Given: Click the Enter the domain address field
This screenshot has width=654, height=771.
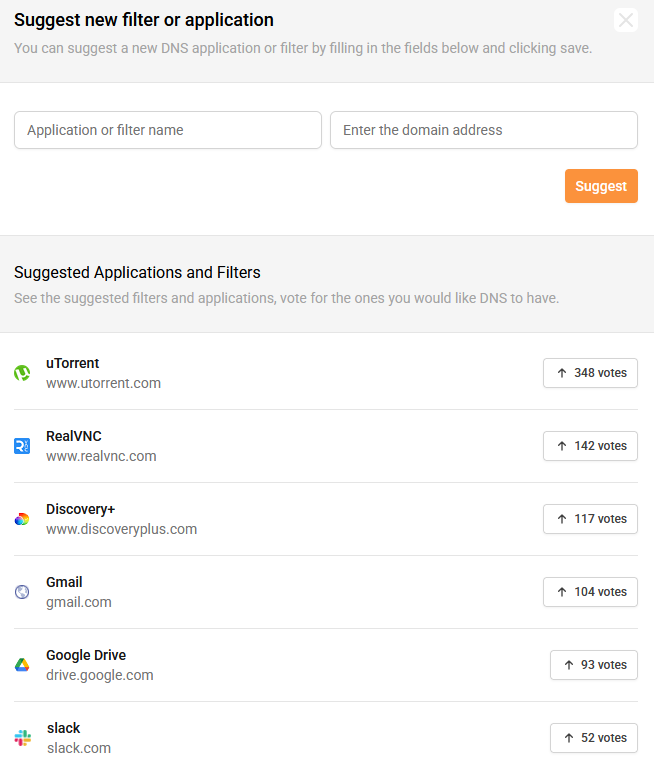Looking at the screenshot, I should click(x=483, y=130).
